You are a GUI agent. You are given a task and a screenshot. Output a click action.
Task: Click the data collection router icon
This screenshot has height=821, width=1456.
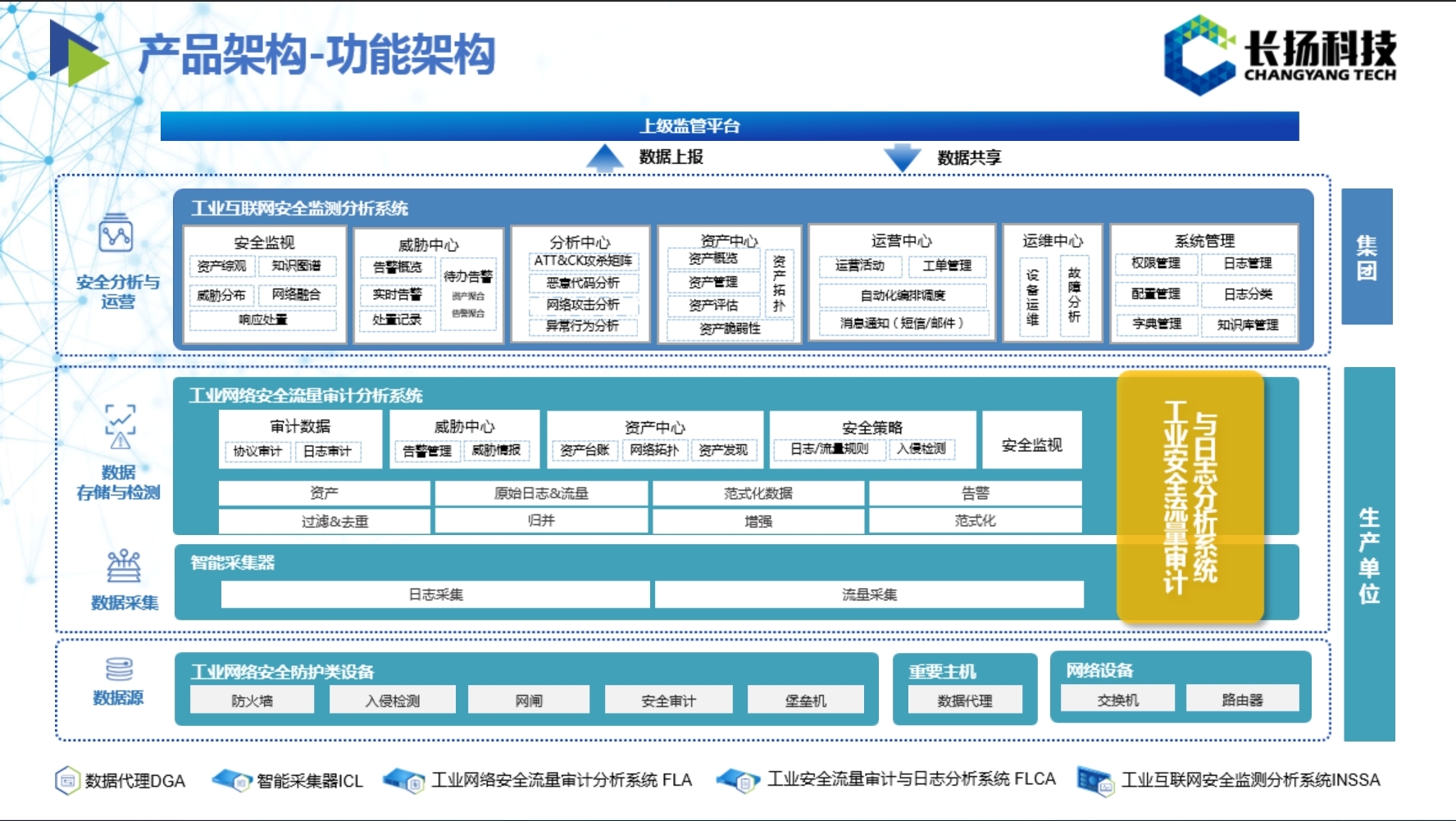click(x=124, y=565)
